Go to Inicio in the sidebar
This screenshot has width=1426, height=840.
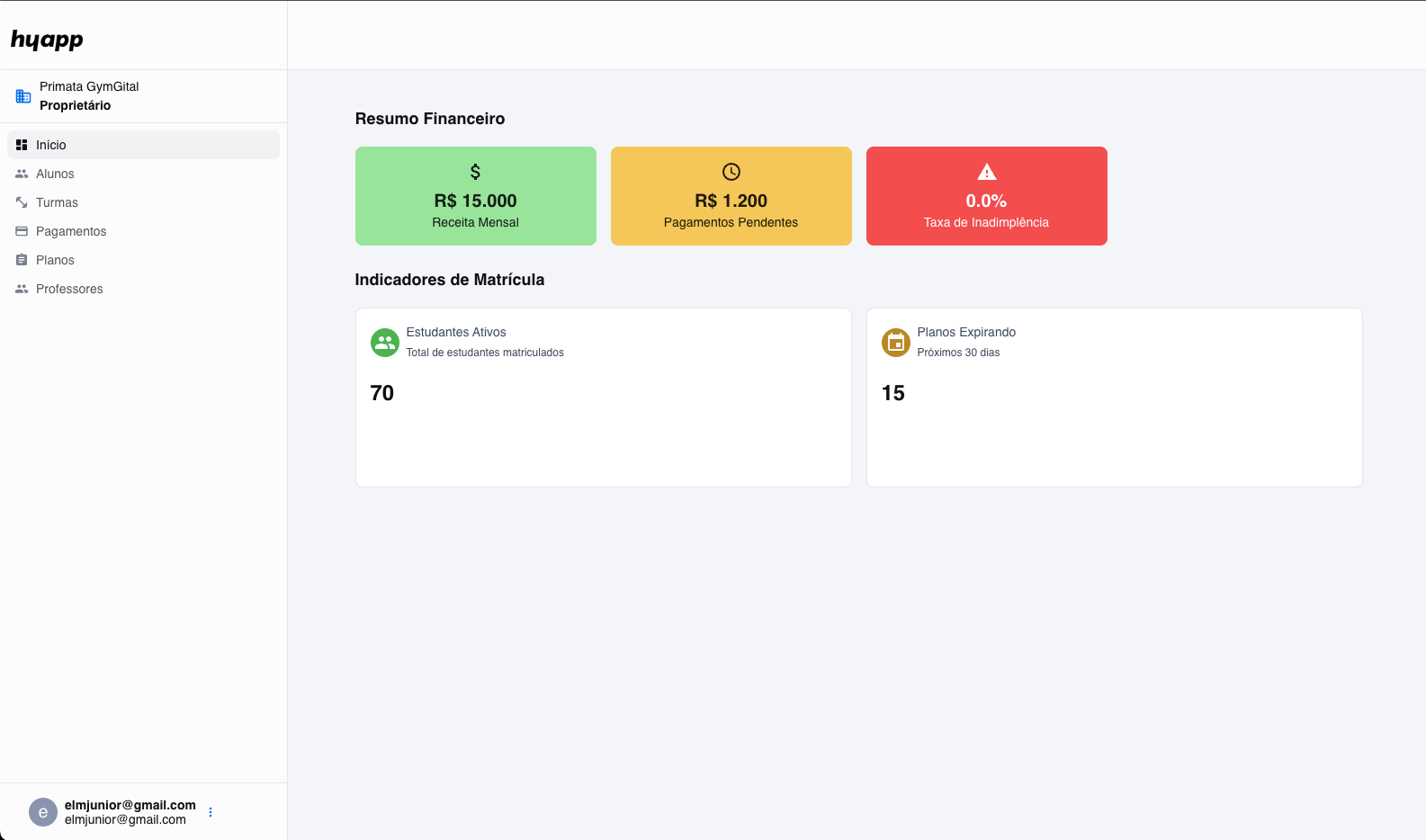click(x=144, y=145)
